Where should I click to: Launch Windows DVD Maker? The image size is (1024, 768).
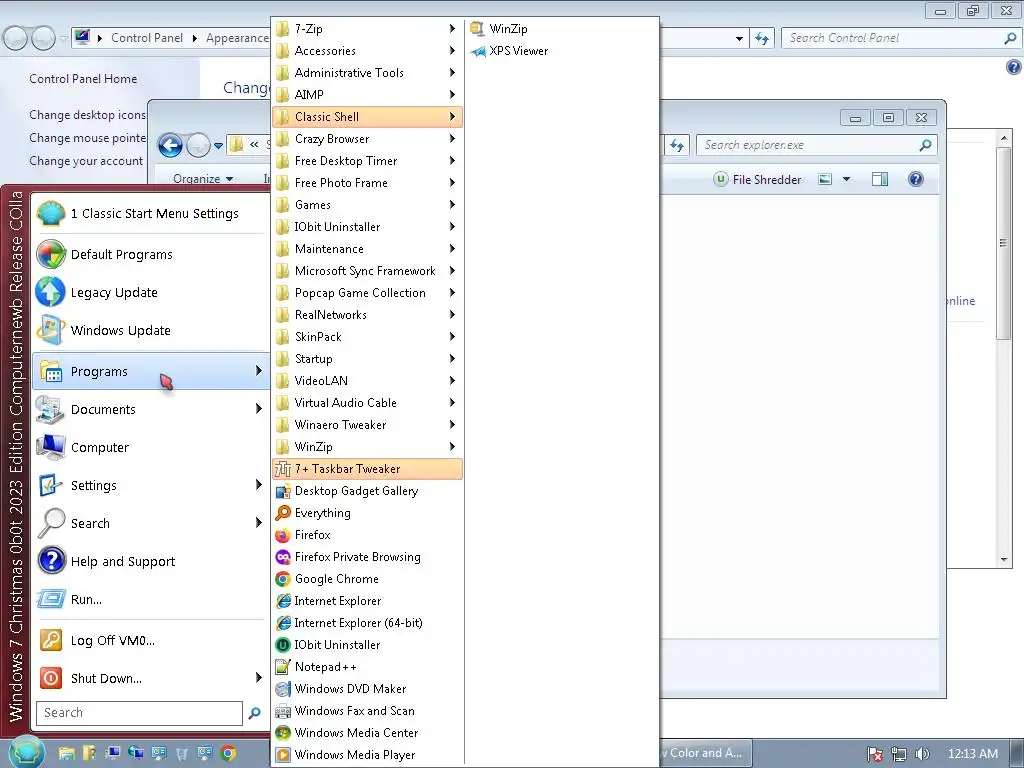point(367,689)
